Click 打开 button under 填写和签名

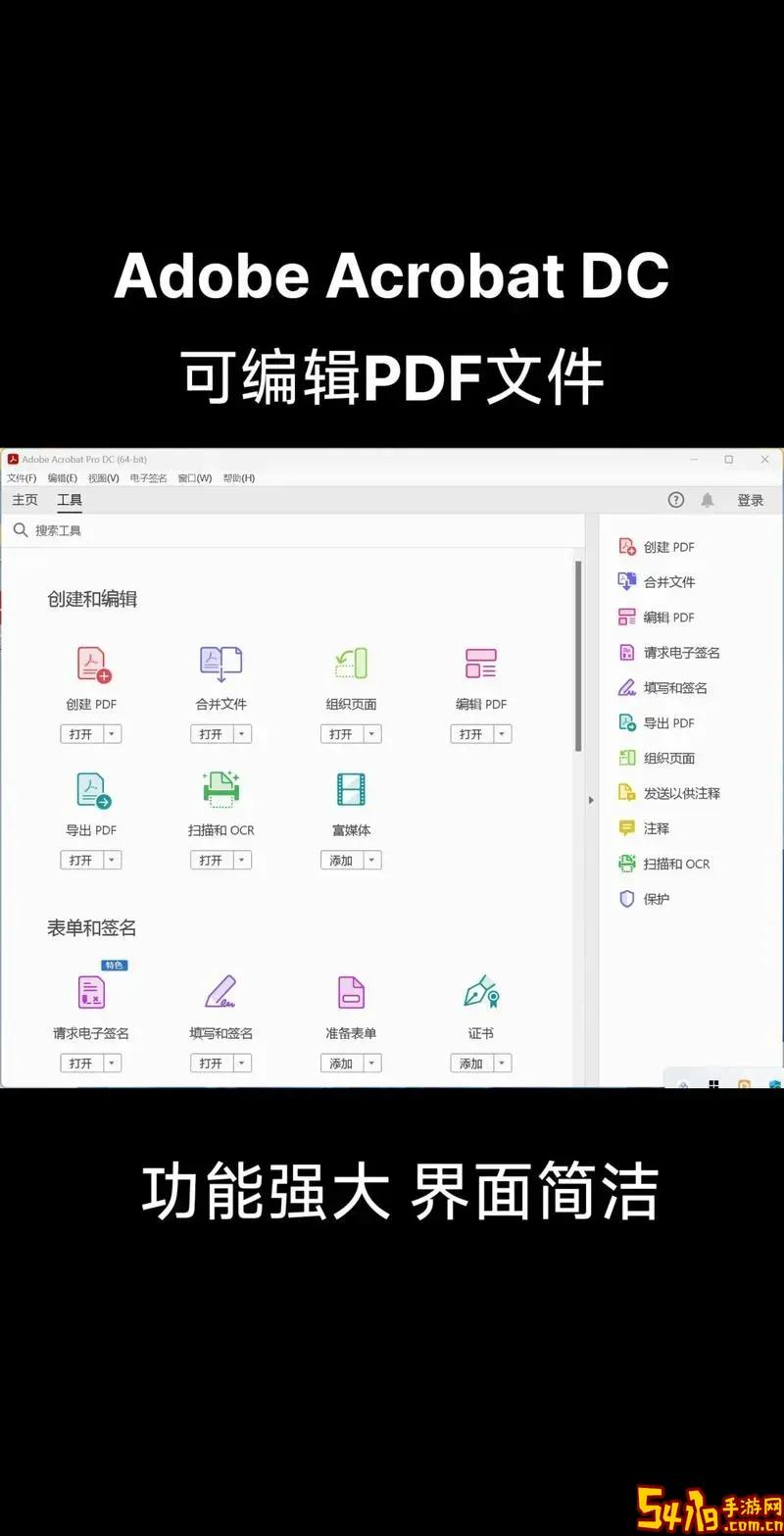[212, 1064]
